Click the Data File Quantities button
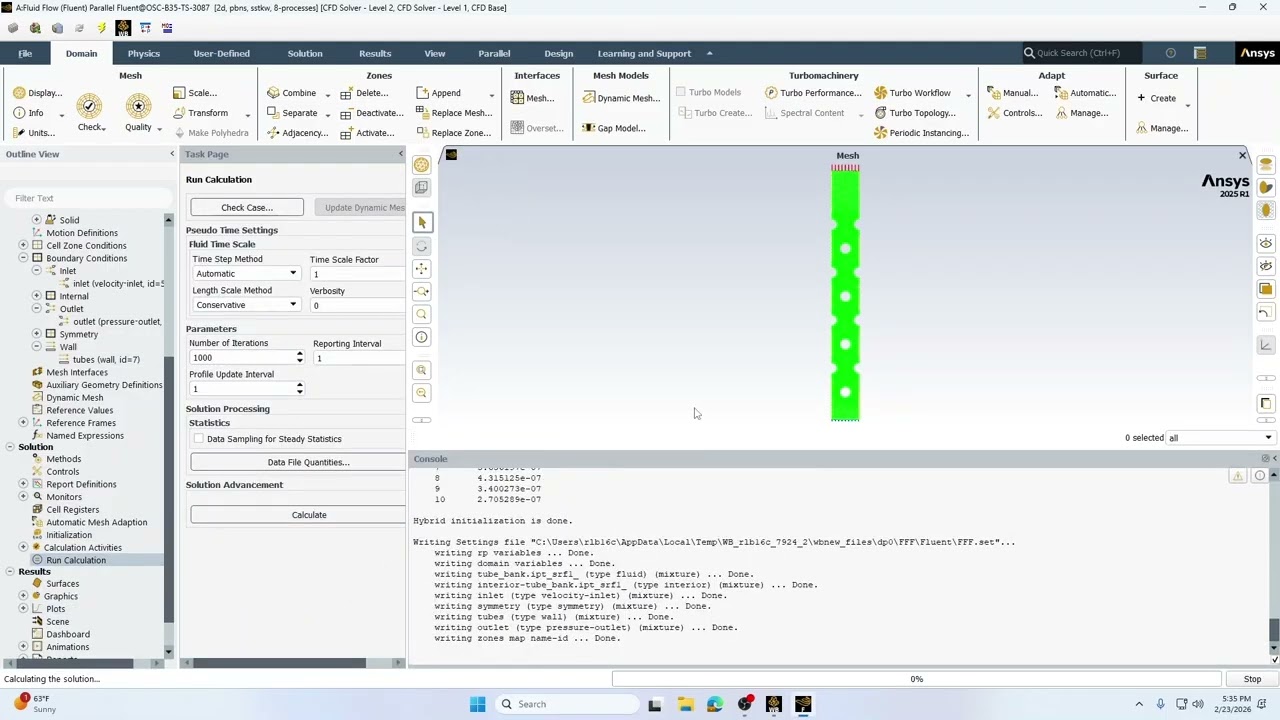 click(x=298, y=462)
